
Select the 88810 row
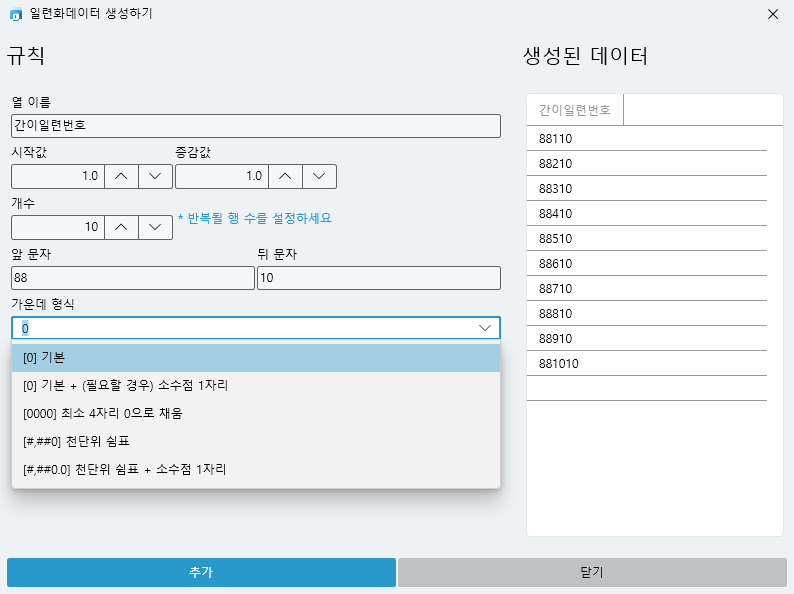(647, 313)
